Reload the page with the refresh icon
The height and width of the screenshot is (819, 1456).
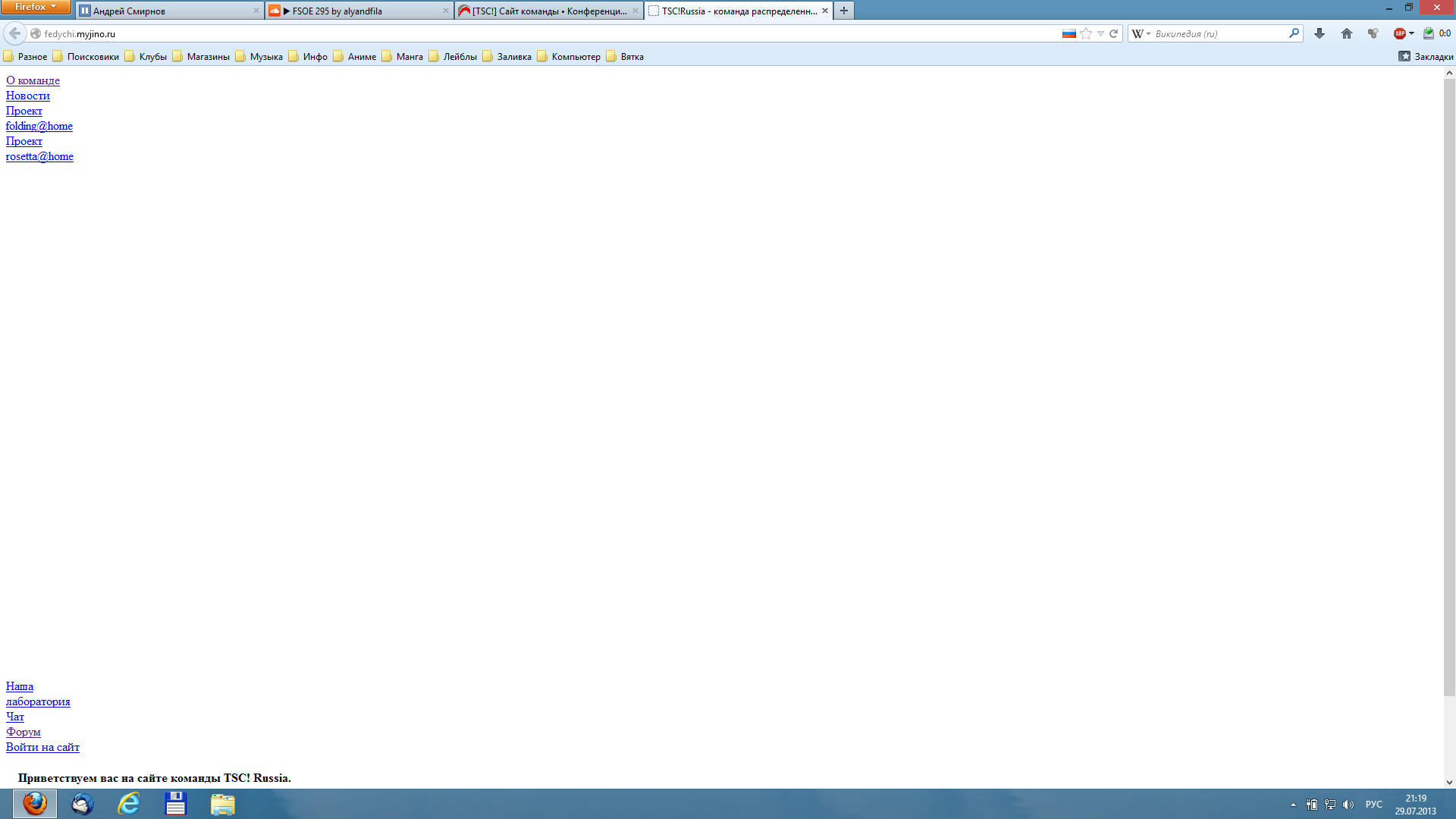(1114, 33)
